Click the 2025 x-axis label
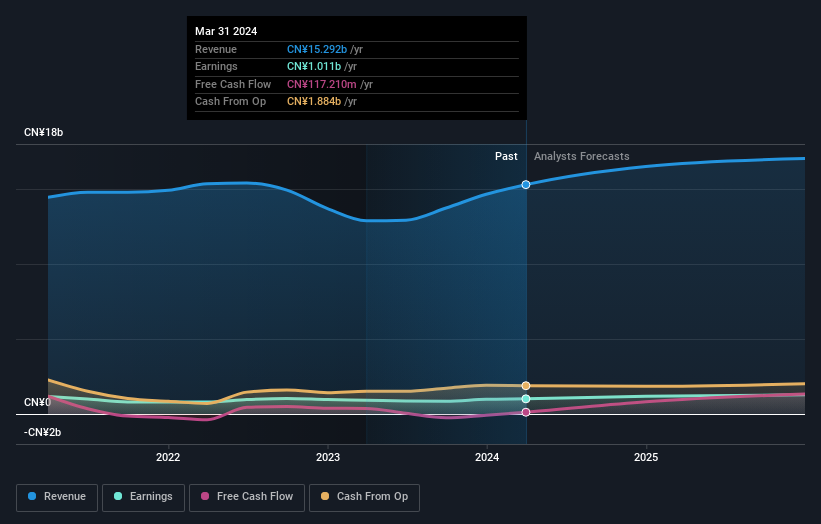The height and width of the screenshot is (524, 821). [646, 457]
